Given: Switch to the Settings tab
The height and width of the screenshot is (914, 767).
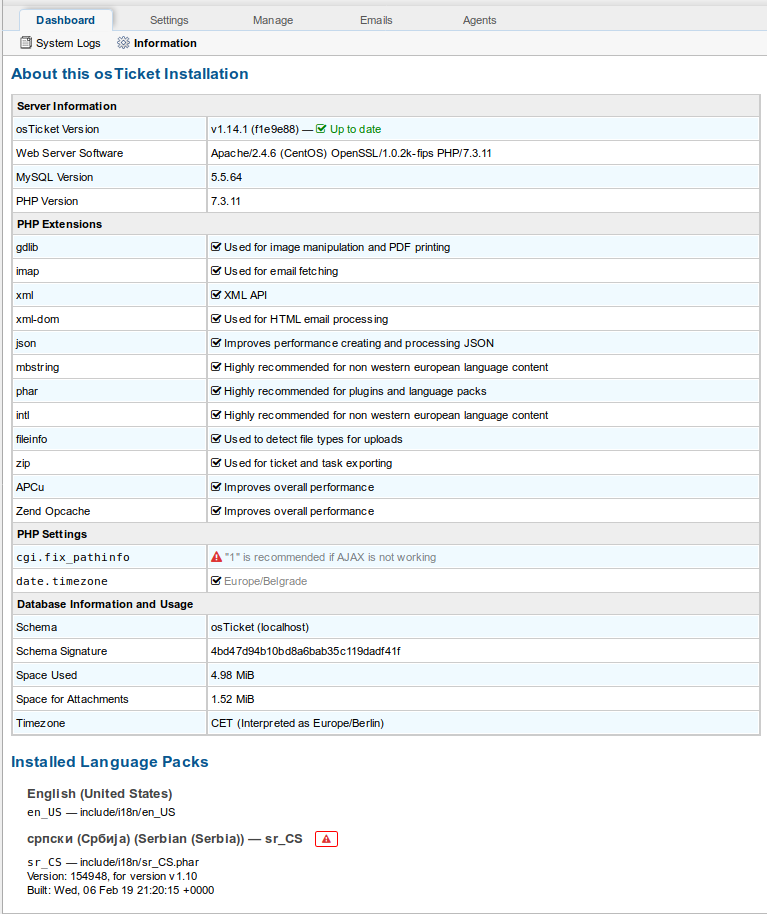Looking at the screenshot, I should click(169, 20).
